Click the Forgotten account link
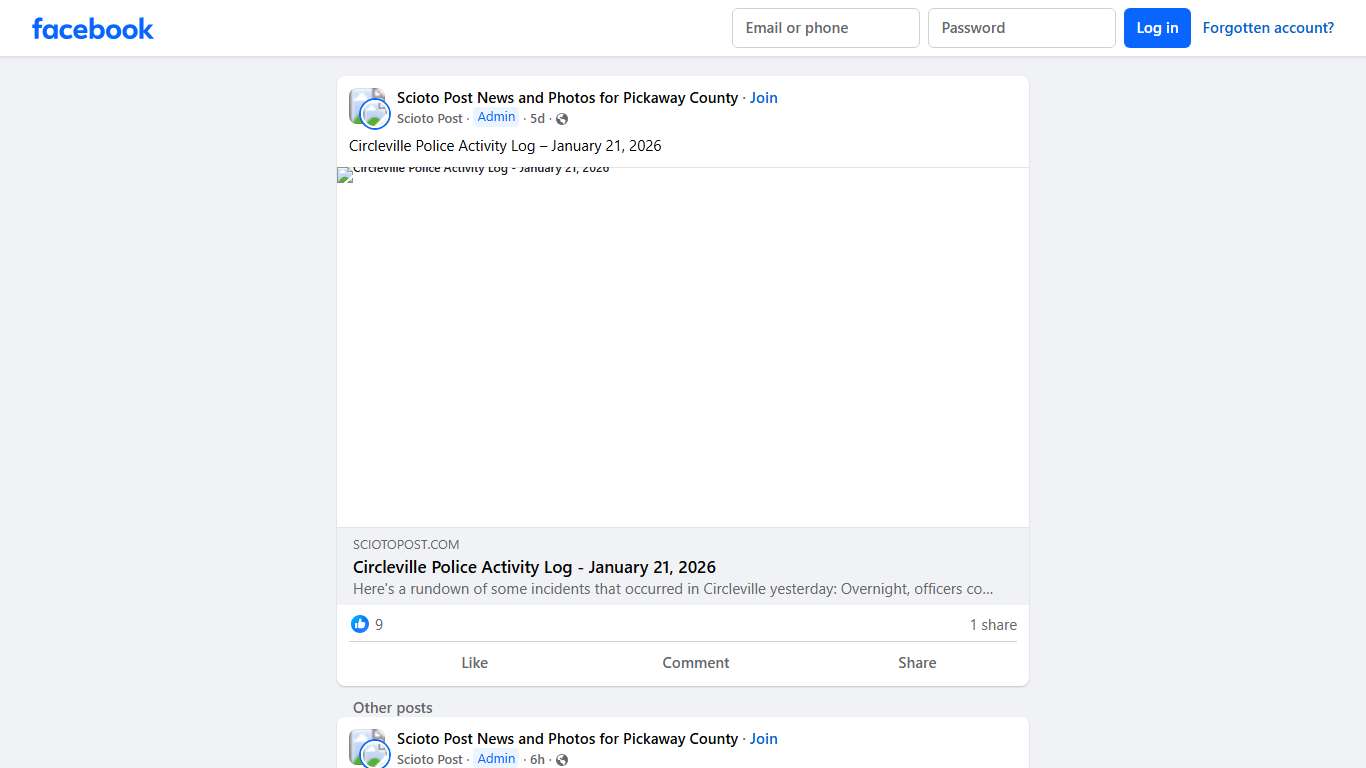This screenshot has height=768, width=1366. (x=1268, y=27)
